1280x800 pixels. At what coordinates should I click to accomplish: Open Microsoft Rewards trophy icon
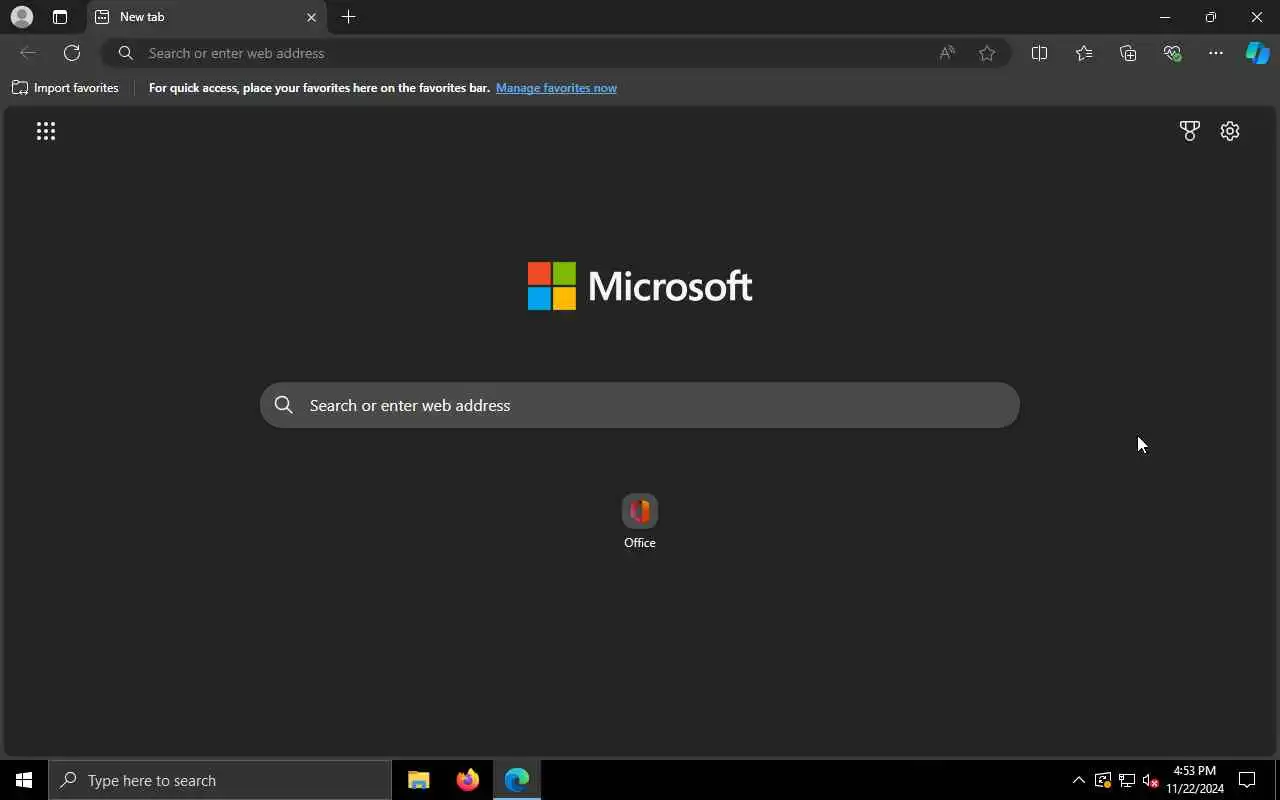[1189, 131]
